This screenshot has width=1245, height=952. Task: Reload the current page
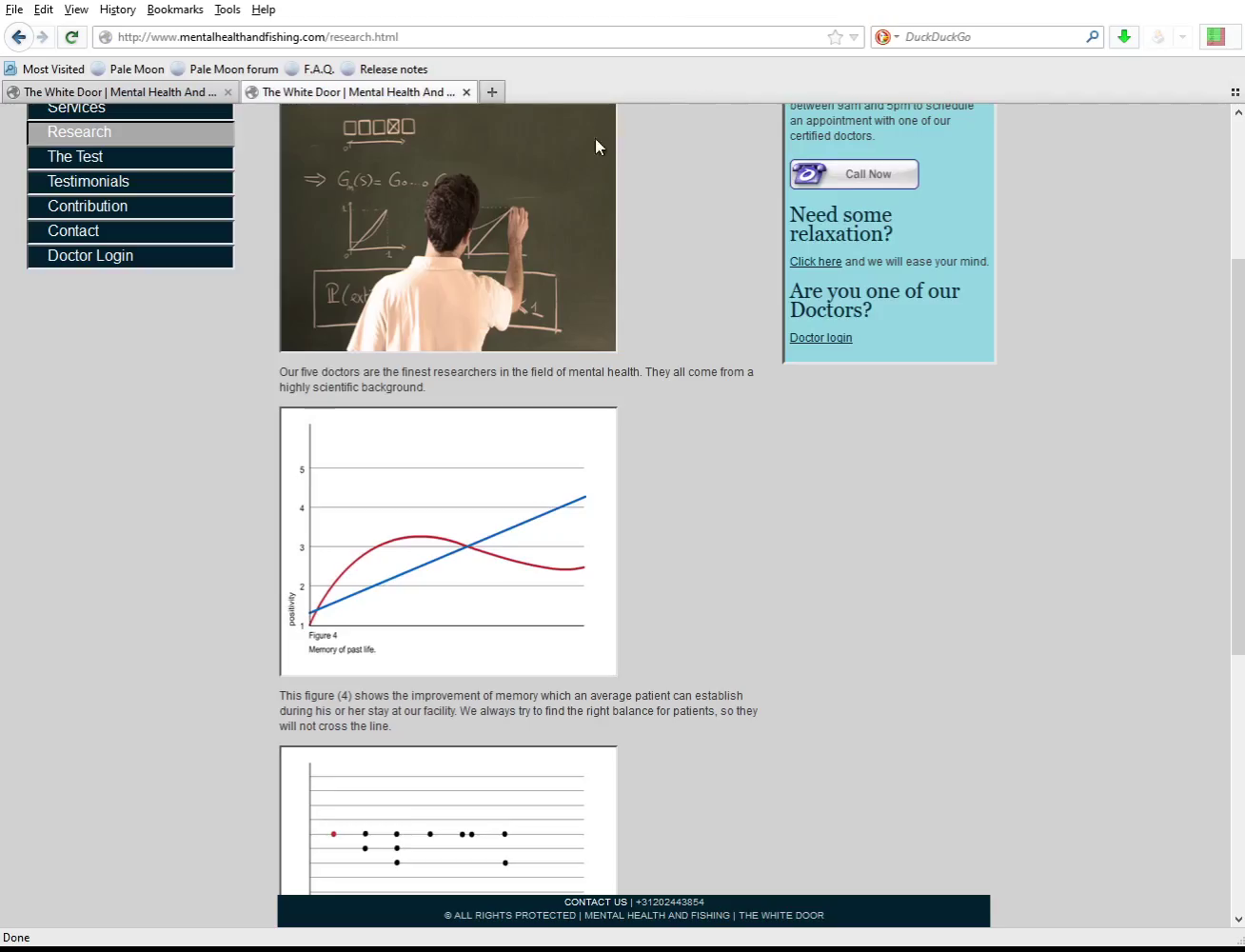[71, 37]
